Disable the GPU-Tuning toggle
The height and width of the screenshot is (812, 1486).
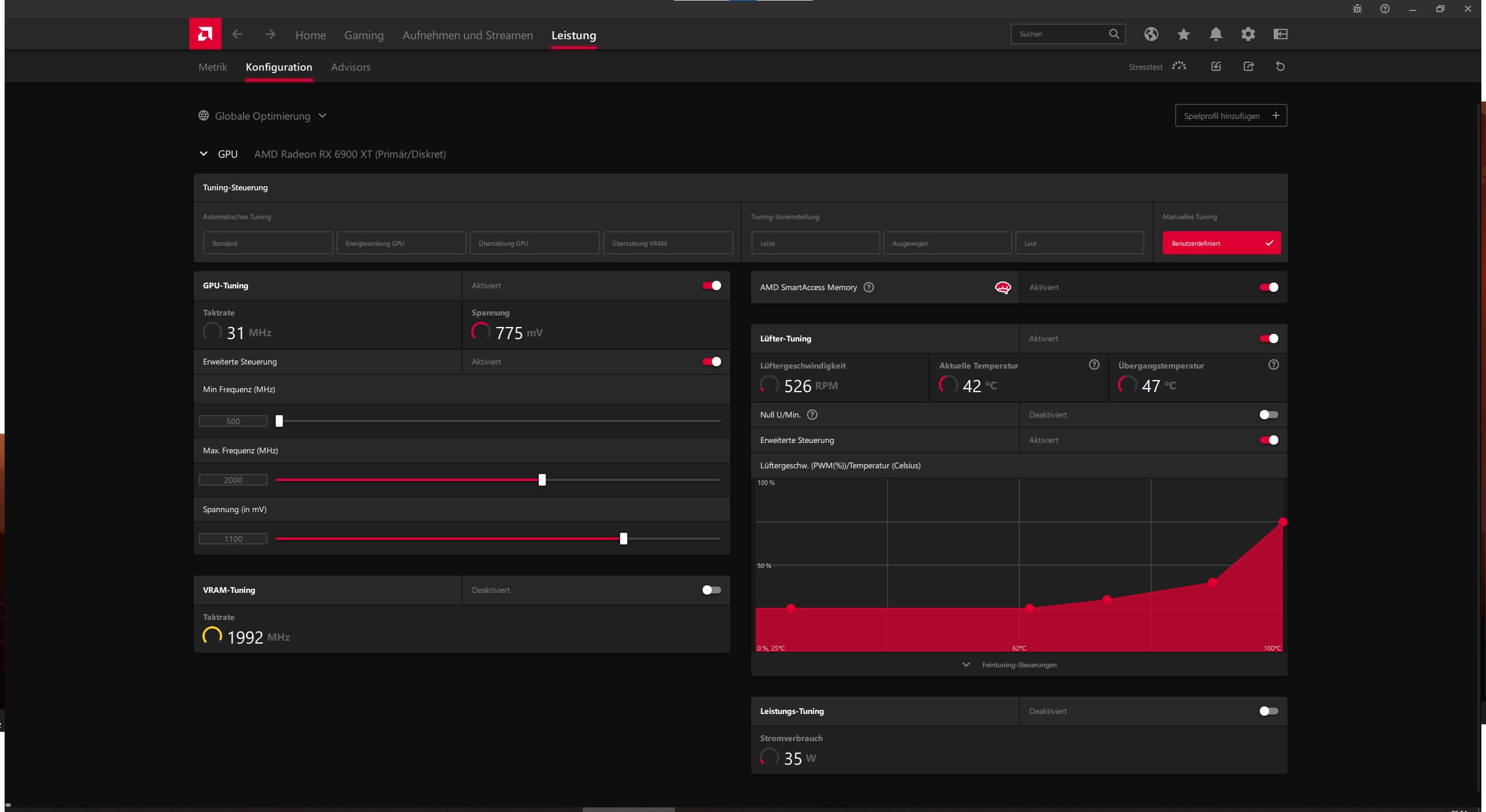point(711,285)
